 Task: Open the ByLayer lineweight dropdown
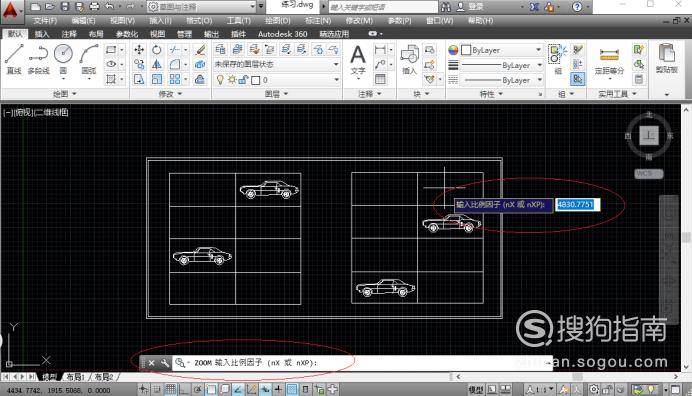[501, 65]
